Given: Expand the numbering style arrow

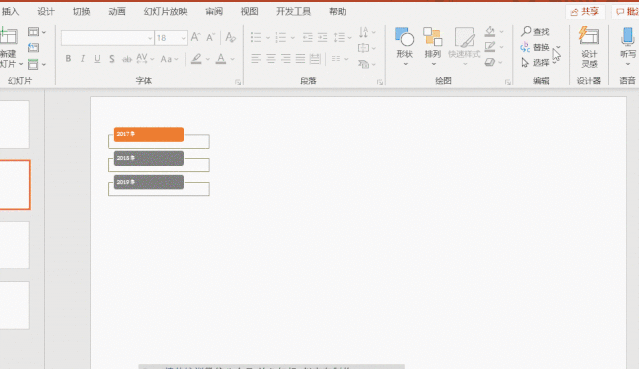Looking at the screenshot, I should 293,38.
